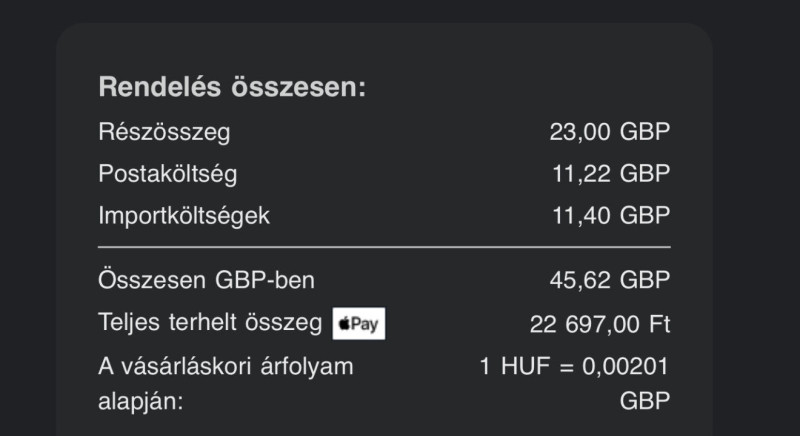
Task: Select the 22 697,00 Ft charged amount
Action: coord(600,324)
